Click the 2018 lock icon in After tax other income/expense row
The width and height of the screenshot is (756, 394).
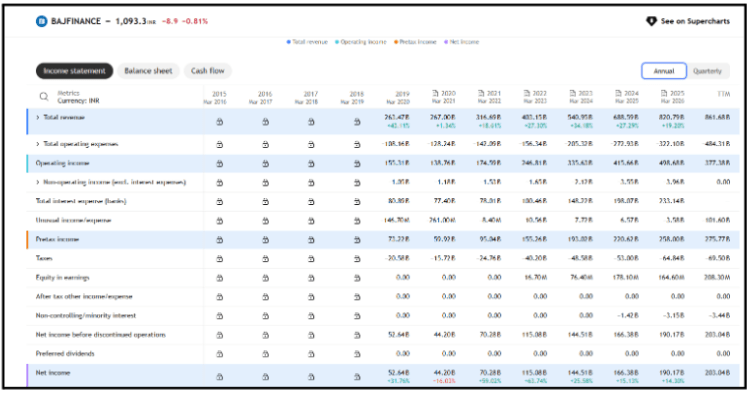tap(357, 297)
